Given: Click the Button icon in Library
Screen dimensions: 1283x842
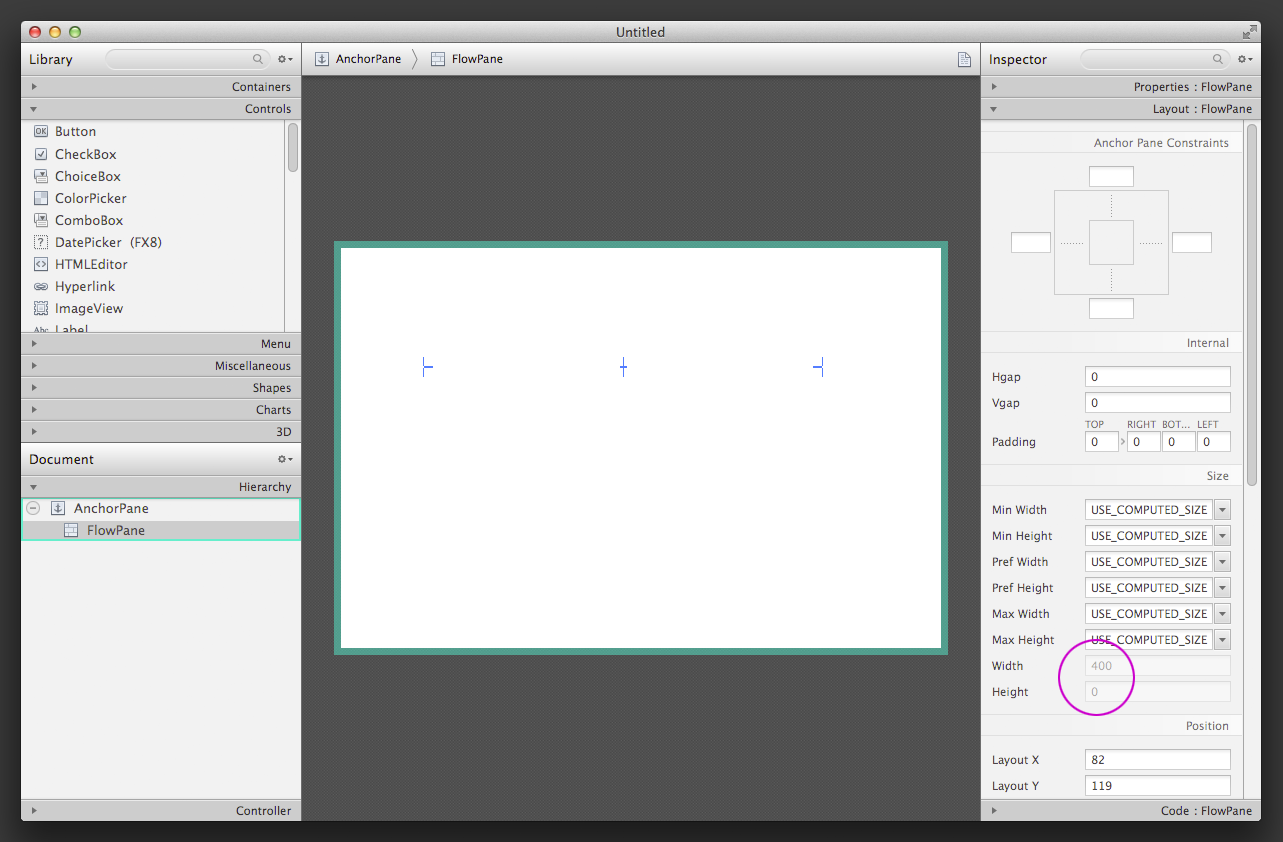Looking at the screenshot, I should 41,132.
